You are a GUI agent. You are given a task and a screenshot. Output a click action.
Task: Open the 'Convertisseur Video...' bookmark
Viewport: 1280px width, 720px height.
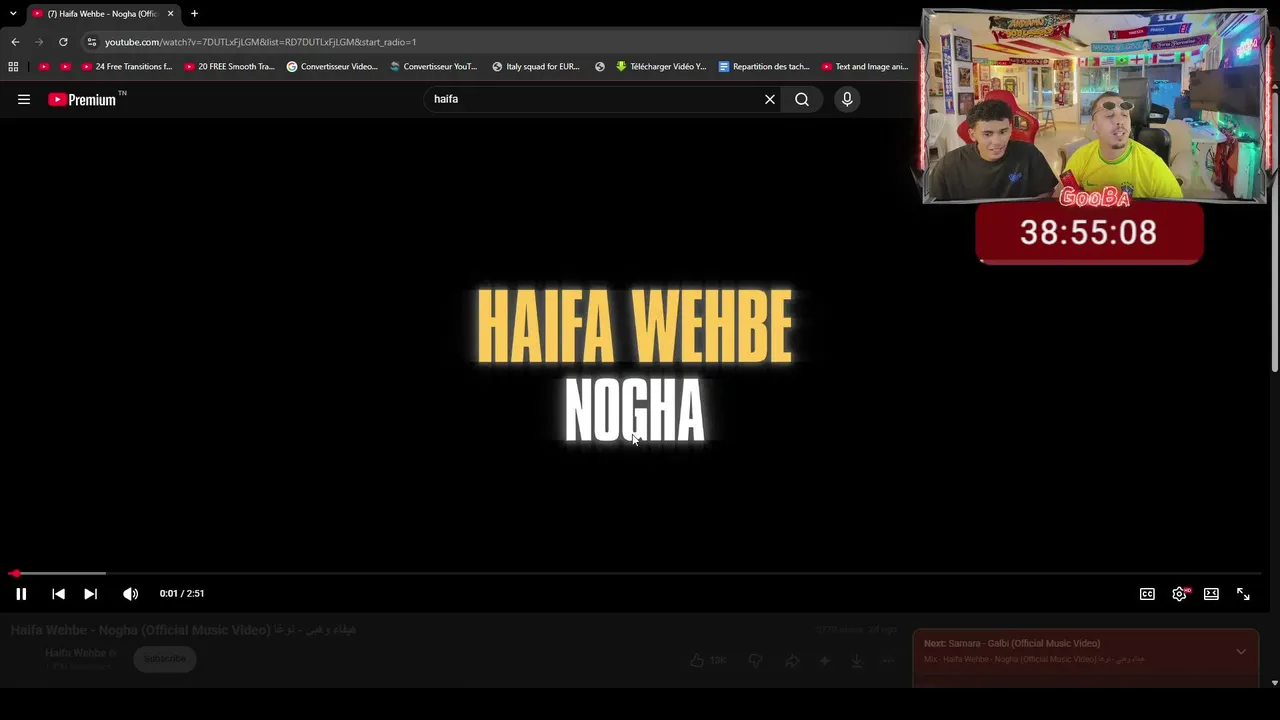click(x=332, y=67)
